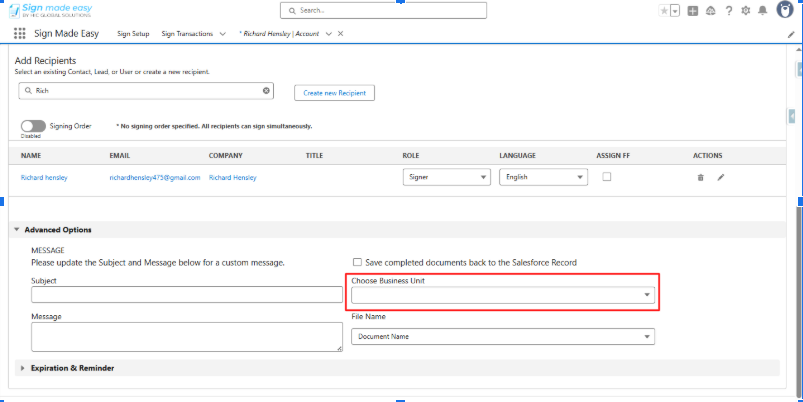Clear the recipient search field text
This screenshot has width=803, height=402.
[266, 91]
